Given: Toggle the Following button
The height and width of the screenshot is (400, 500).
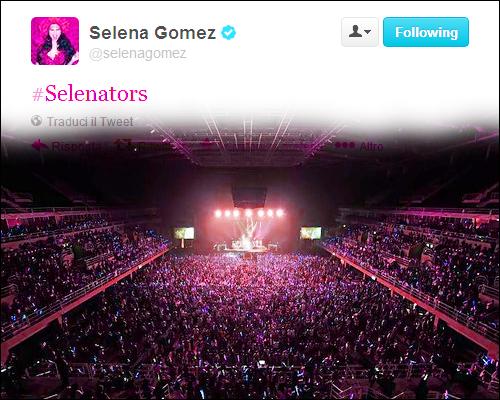Looking at the screenshot, I should coord(426,32).
